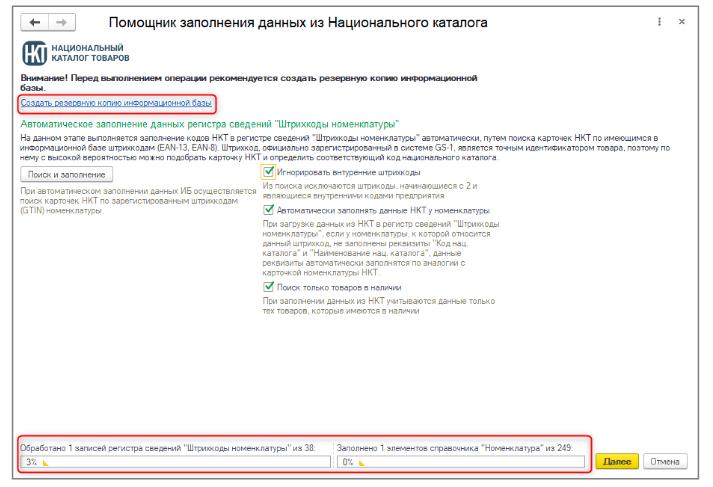Click the Обработано 1 записей status label
The width and height of the screenshot is (713, 487).
(167, 447)
